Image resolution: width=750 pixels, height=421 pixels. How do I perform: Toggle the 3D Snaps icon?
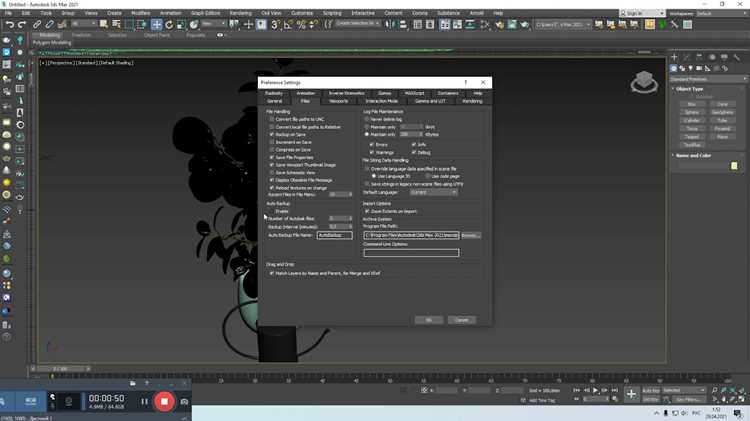click(x=275, y=24)
